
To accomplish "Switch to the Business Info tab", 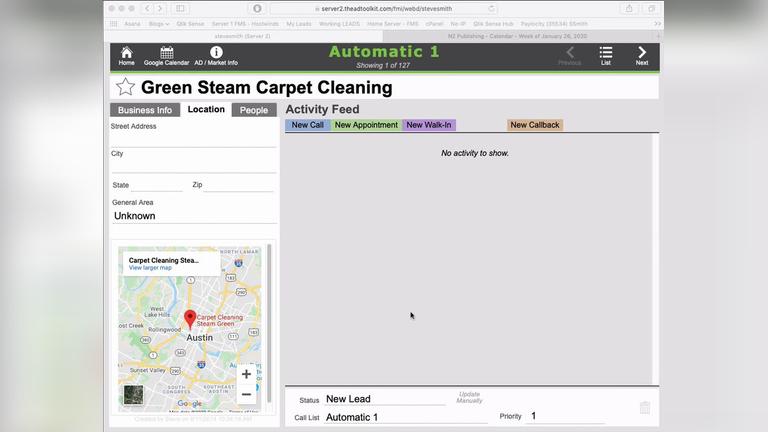I will (145, 110).
